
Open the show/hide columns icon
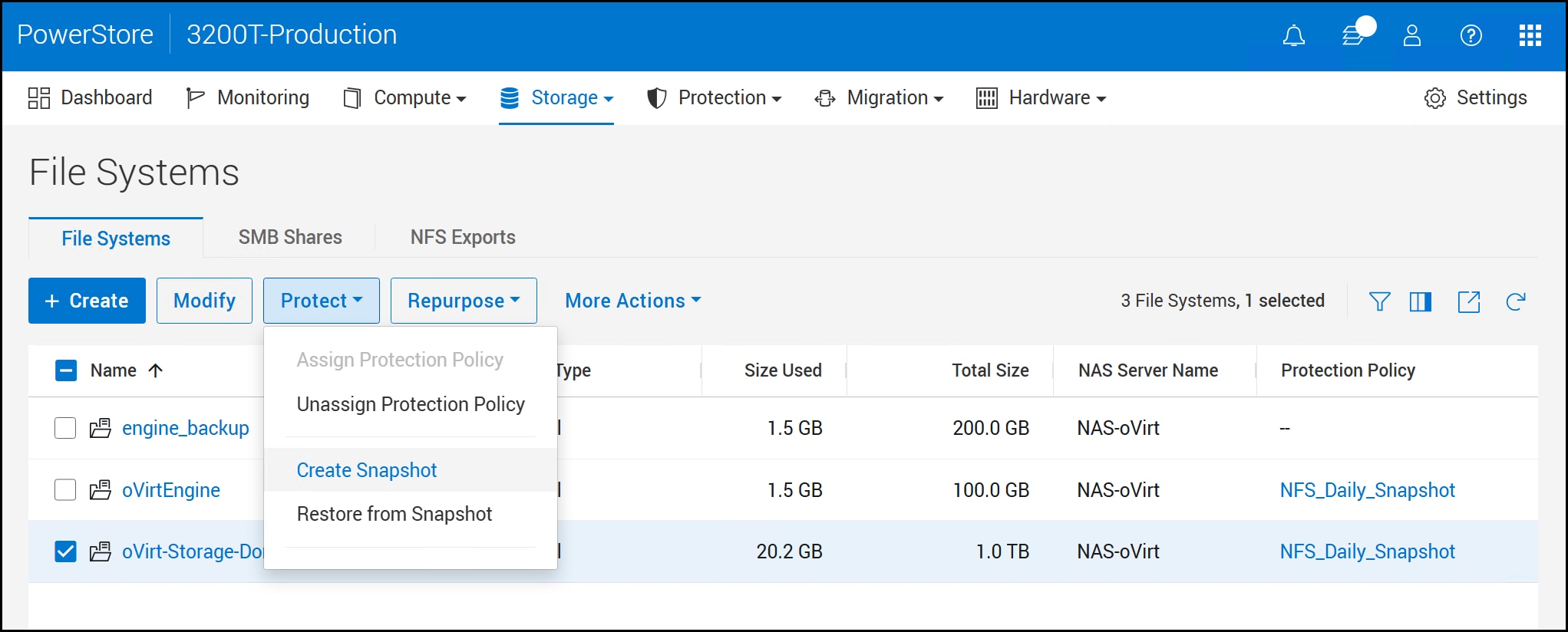1421,301
